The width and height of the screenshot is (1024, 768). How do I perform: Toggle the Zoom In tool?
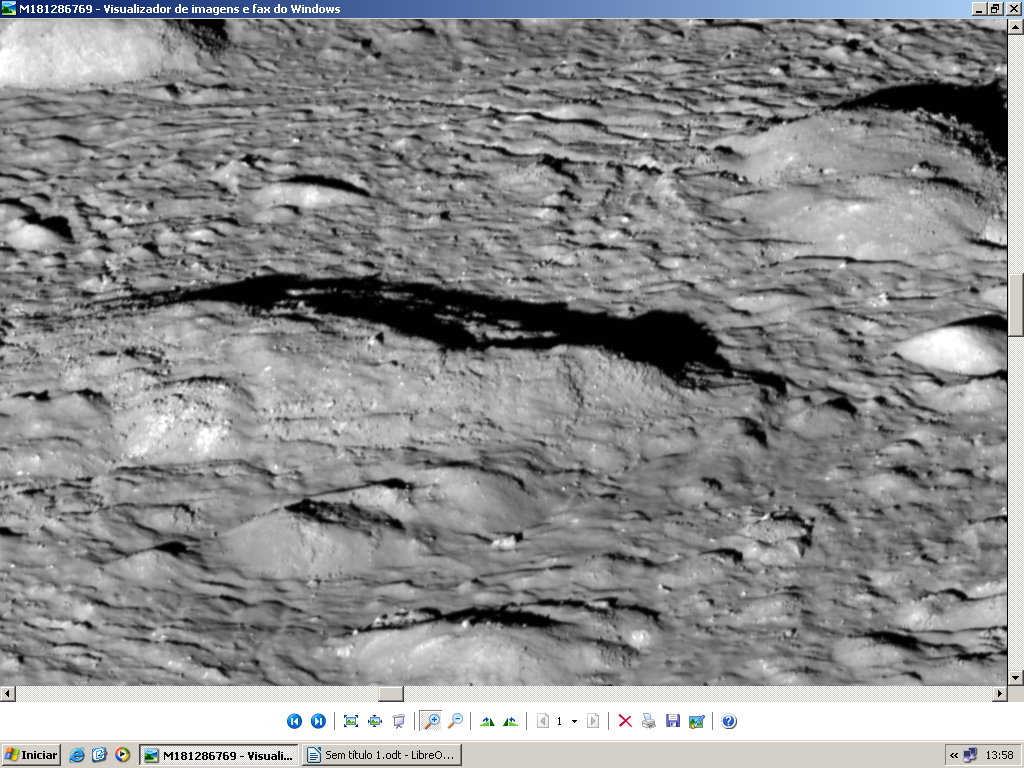431,721
